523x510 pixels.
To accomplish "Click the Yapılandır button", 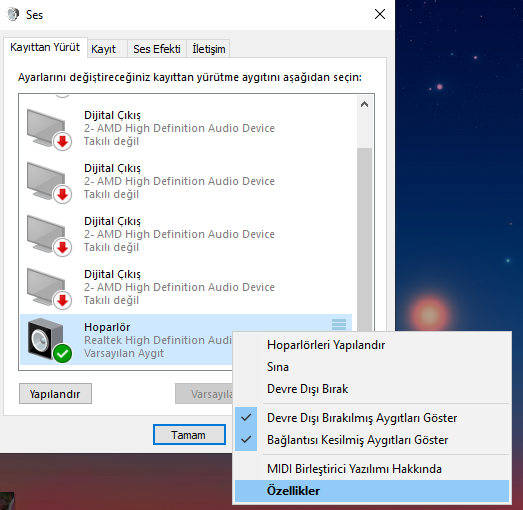I will coord(55,394).
